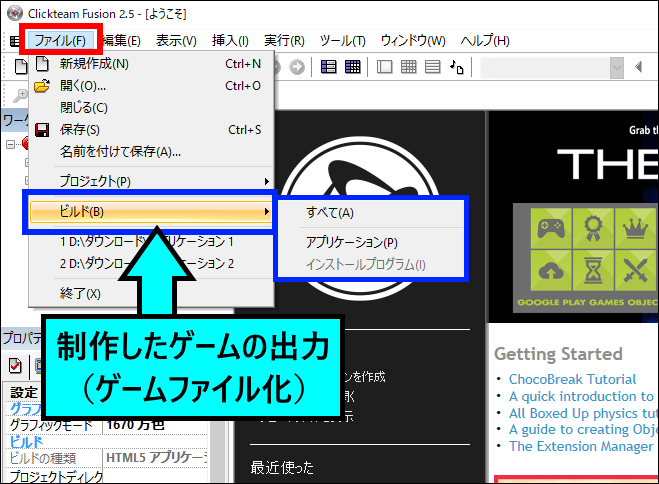Open the frame selector combo box

click(552, 68)
